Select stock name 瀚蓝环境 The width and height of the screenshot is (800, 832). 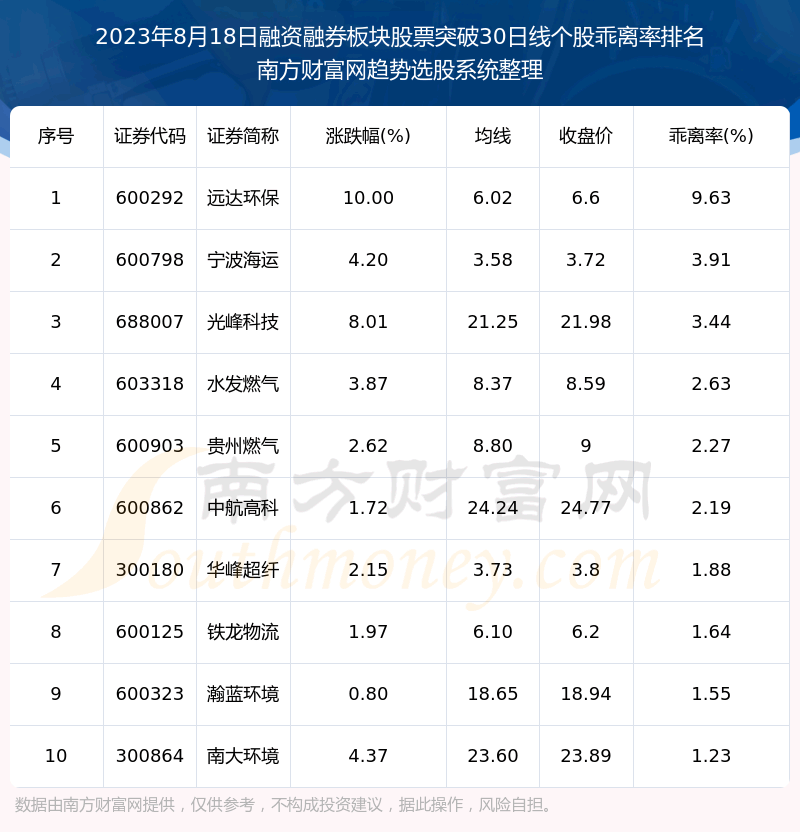click(x=243, y=695)
